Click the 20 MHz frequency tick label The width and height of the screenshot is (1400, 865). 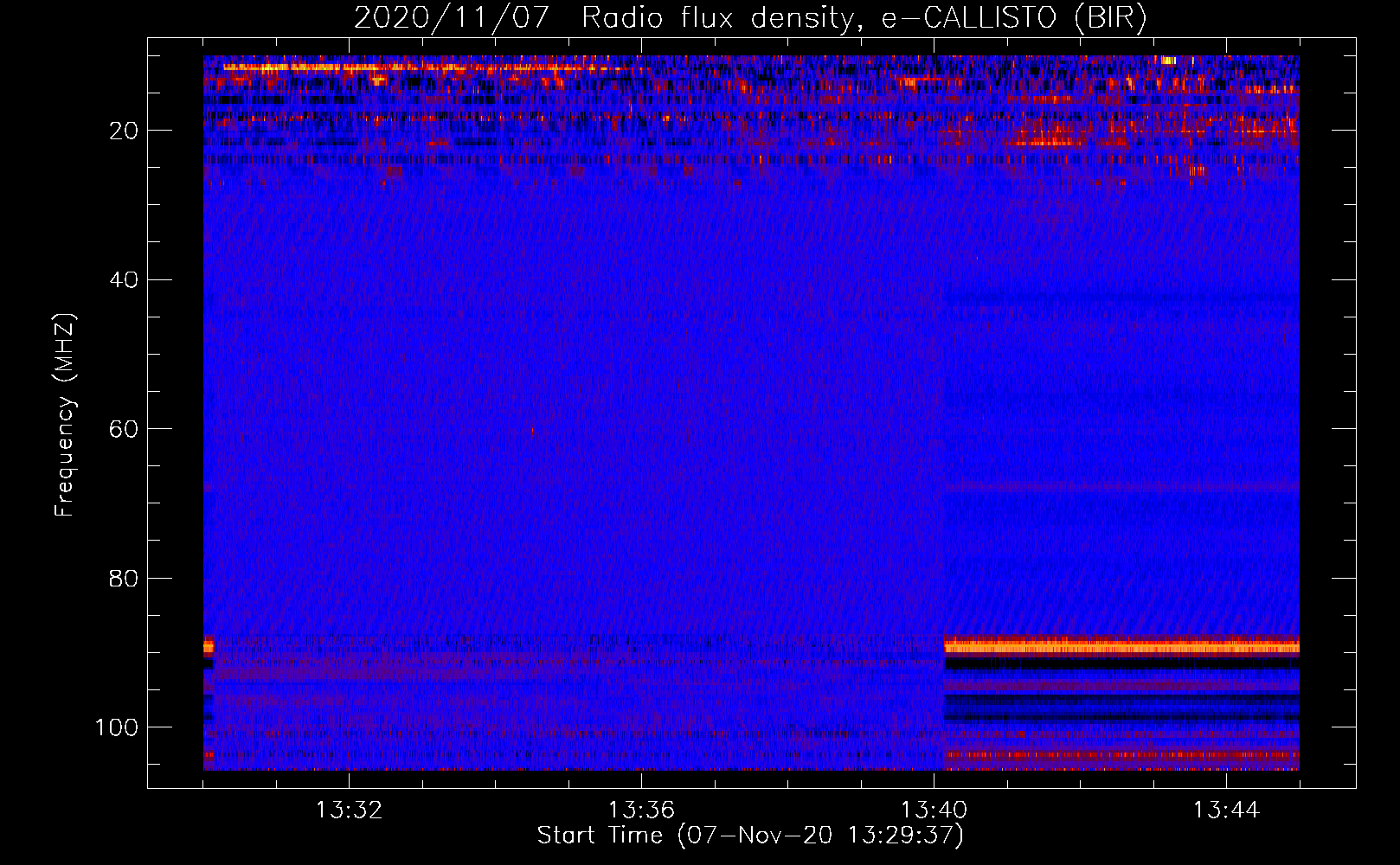[124, 131]
